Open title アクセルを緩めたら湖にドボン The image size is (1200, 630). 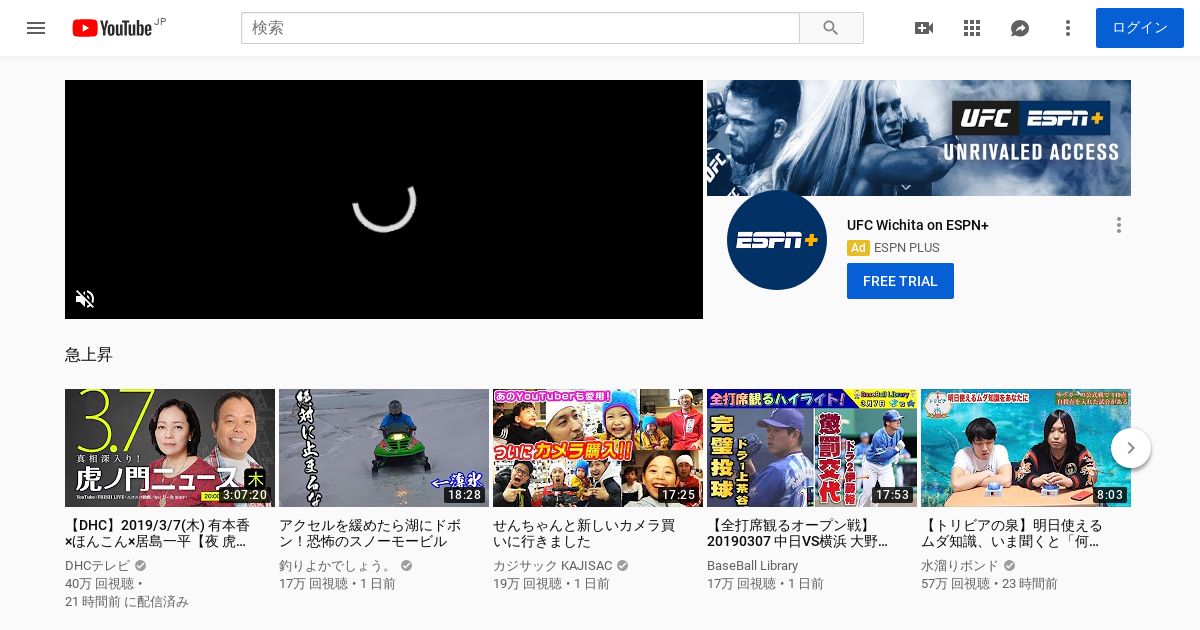point(370,533)
